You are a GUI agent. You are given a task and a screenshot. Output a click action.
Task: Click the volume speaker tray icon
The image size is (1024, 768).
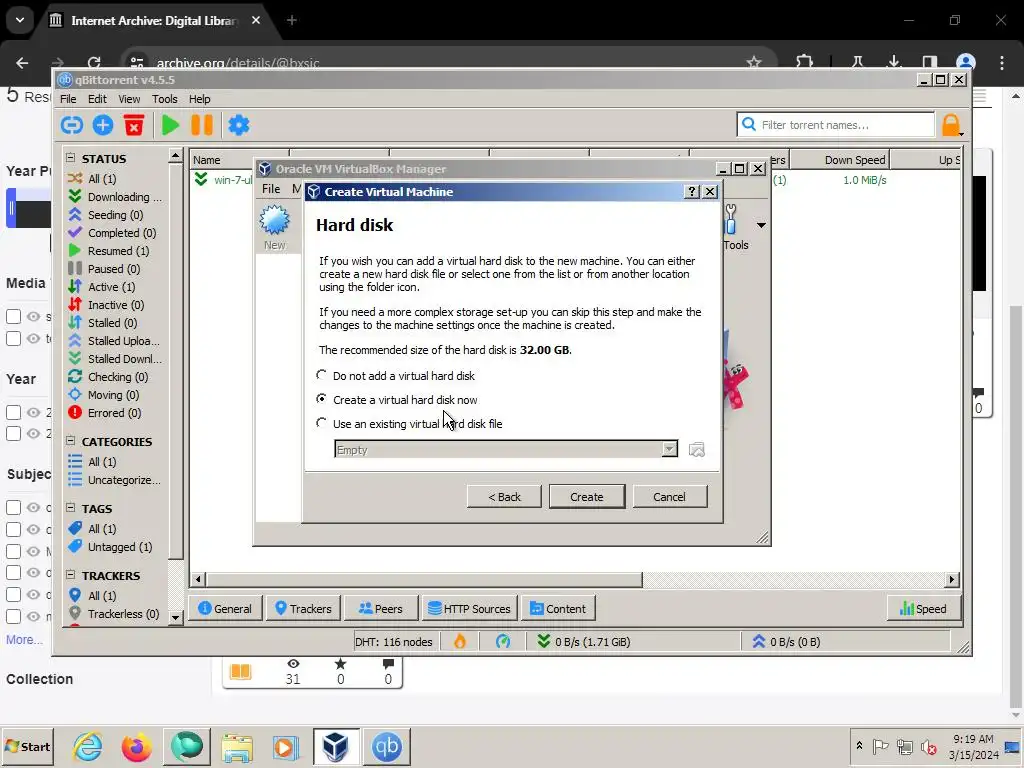point(929,746)
